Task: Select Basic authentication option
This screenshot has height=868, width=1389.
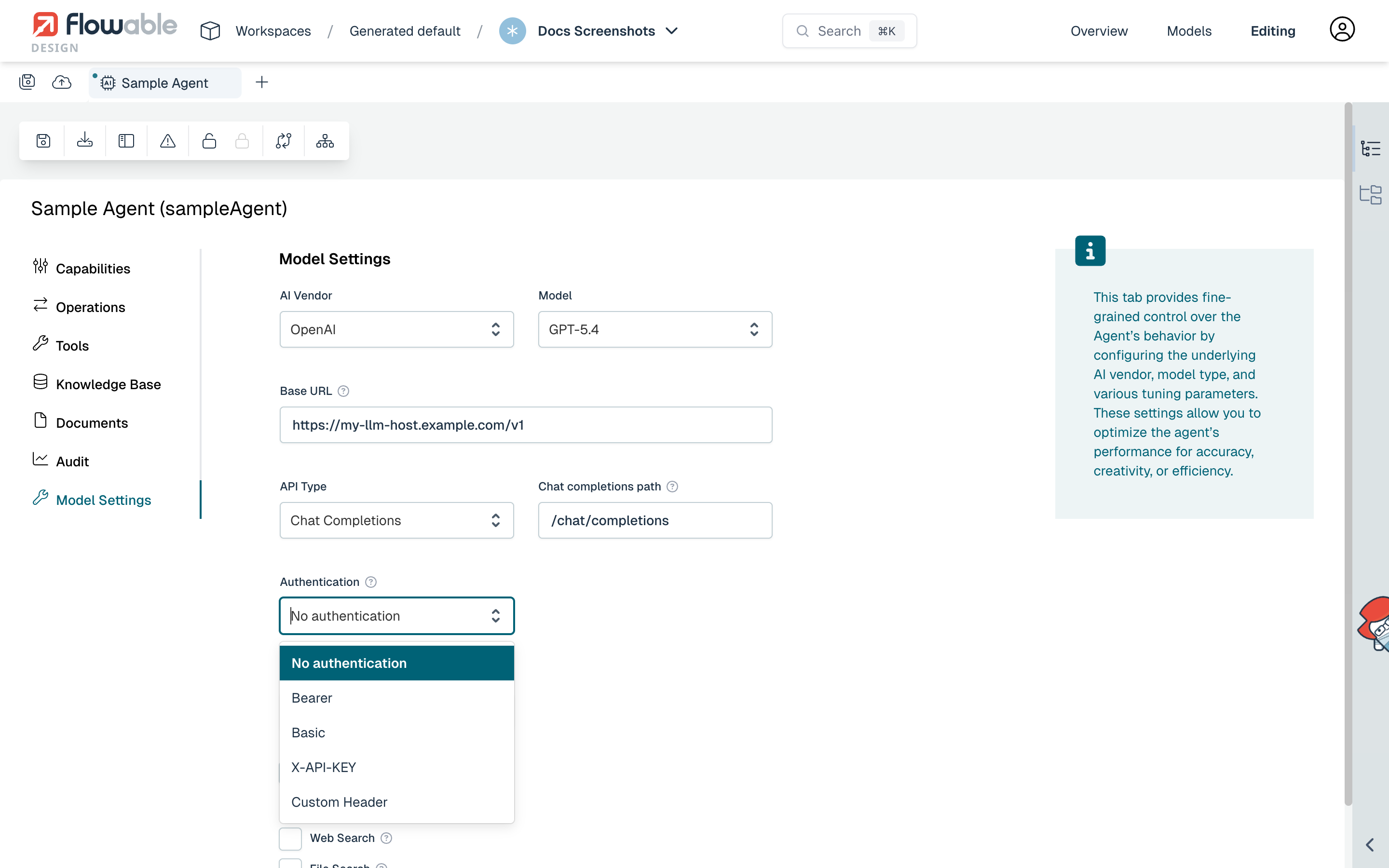Action: pyautogui.click(x=396, y=732)
